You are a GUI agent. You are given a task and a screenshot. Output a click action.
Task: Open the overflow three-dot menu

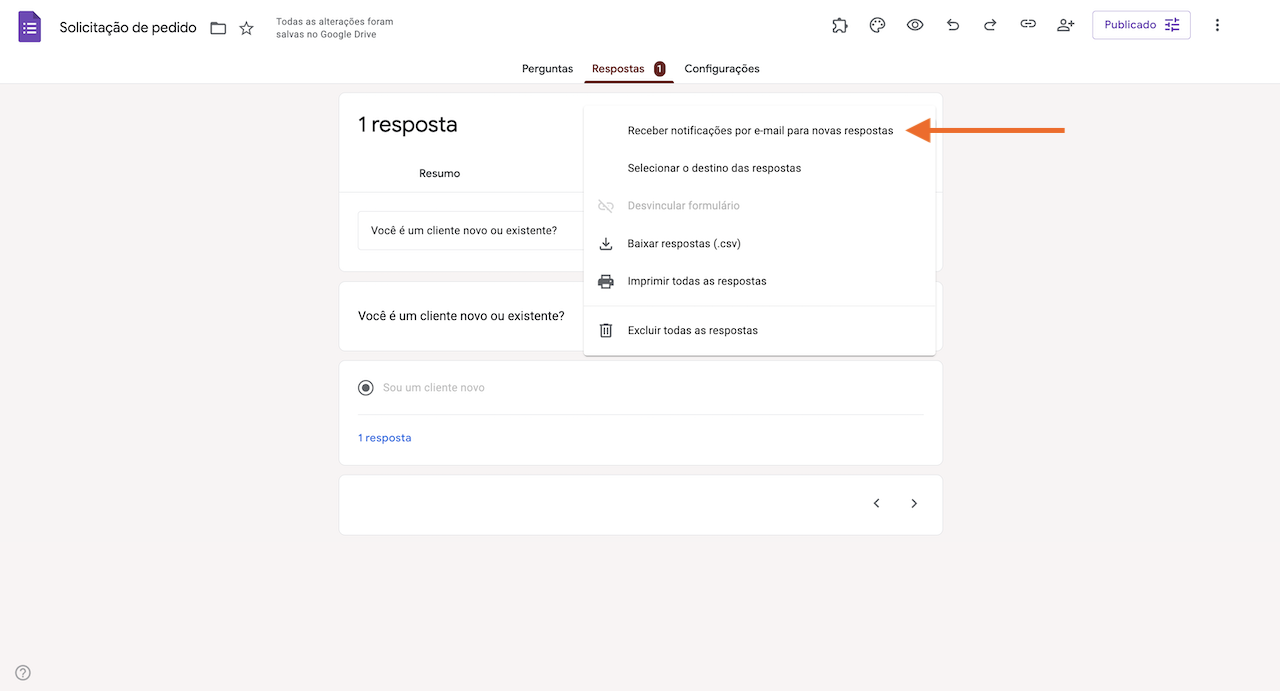tap(1217, 25)
